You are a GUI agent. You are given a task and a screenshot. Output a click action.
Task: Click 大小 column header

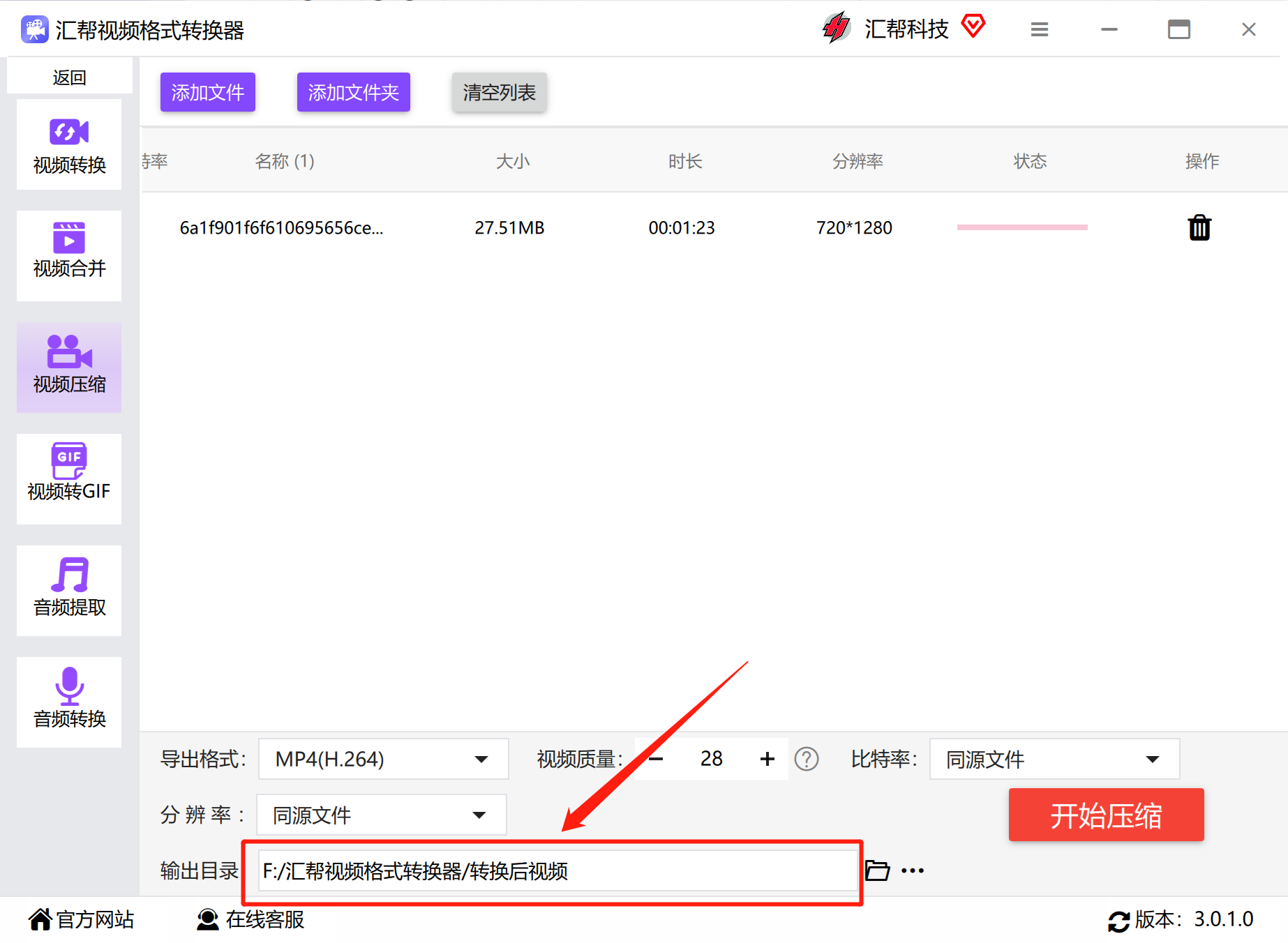(513, 162)
